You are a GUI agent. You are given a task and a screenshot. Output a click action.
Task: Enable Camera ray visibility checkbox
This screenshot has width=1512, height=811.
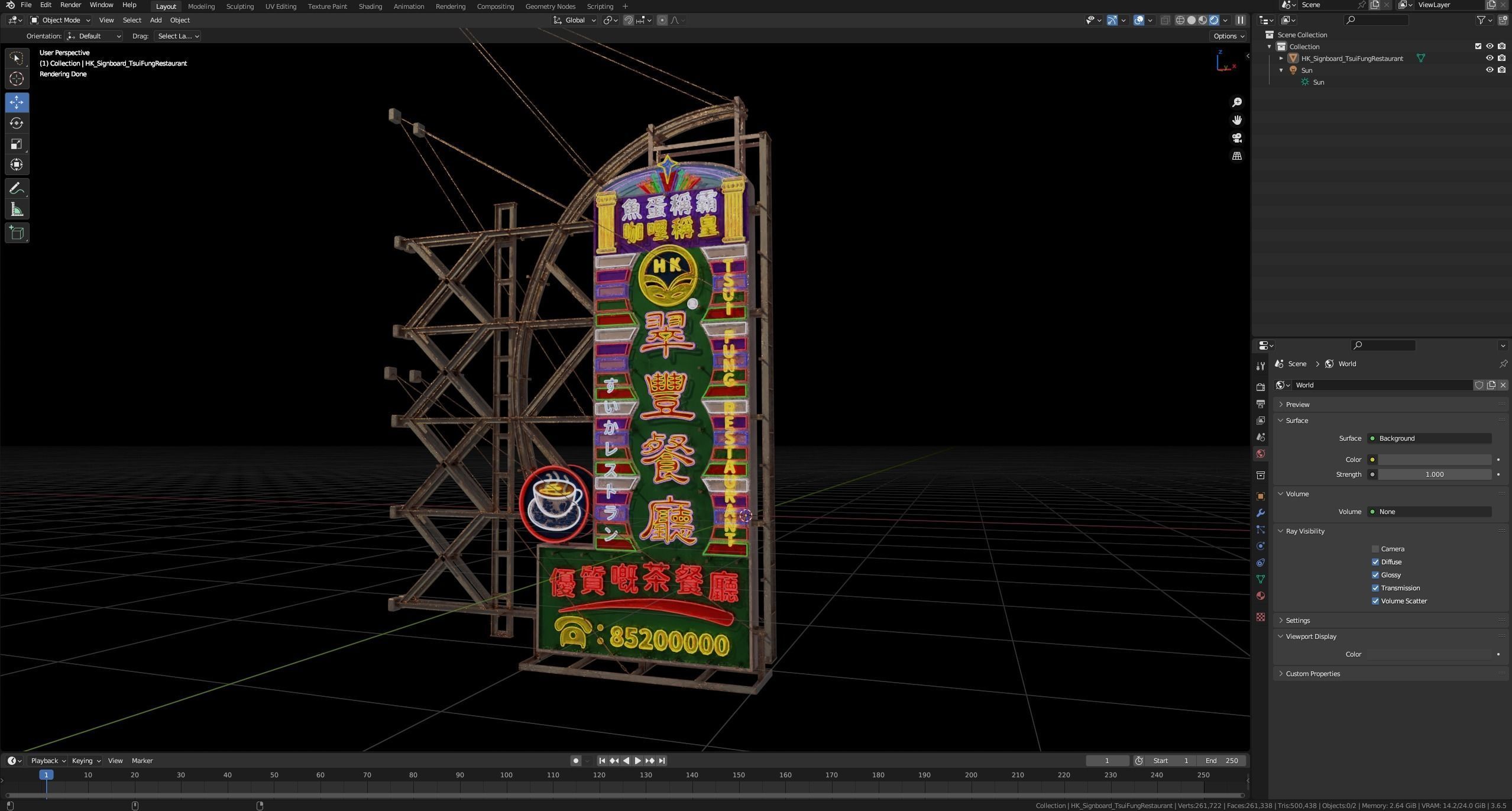point(1375,549)
